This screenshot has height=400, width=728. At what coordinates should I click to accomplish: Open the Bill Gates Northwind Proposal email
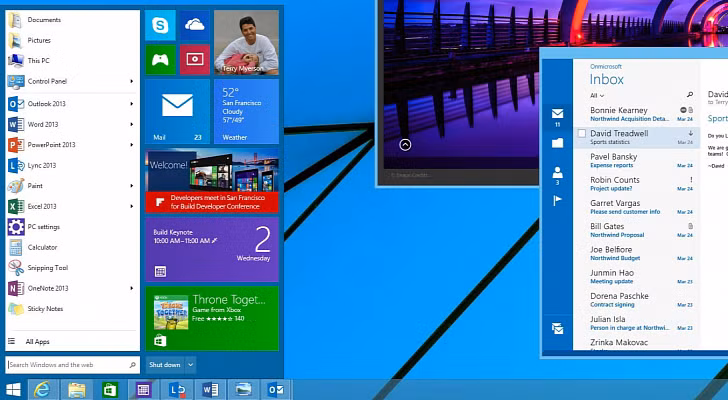click(637, 230)
